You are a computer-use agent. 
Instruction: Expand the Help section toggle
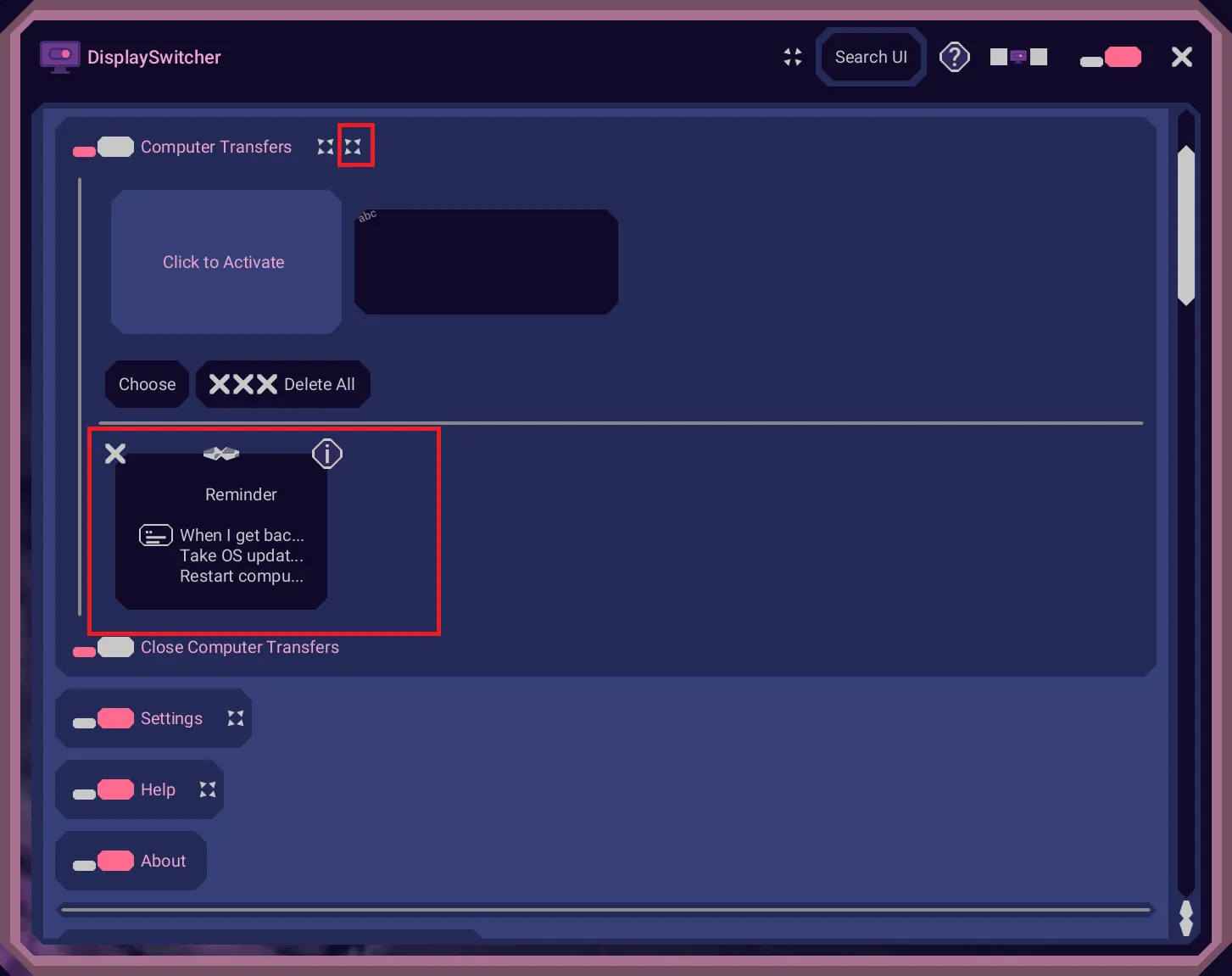tap(103, 790)
